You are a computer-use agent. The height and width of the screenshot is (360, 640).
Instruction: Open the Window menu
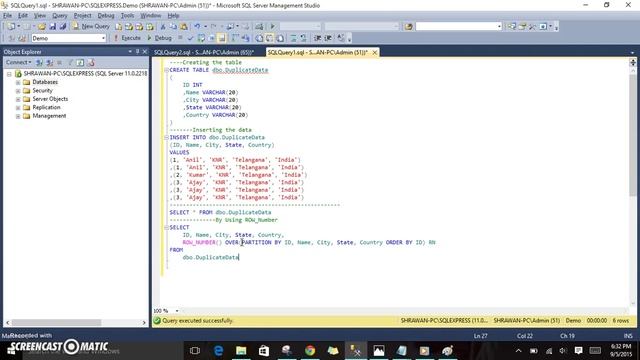click(151, 16)
